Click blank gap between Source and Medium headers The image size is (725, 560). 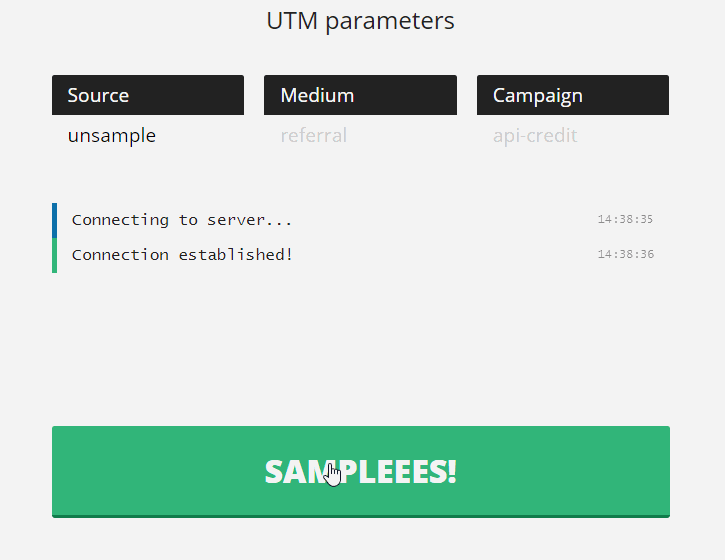[x=254, y=95]
